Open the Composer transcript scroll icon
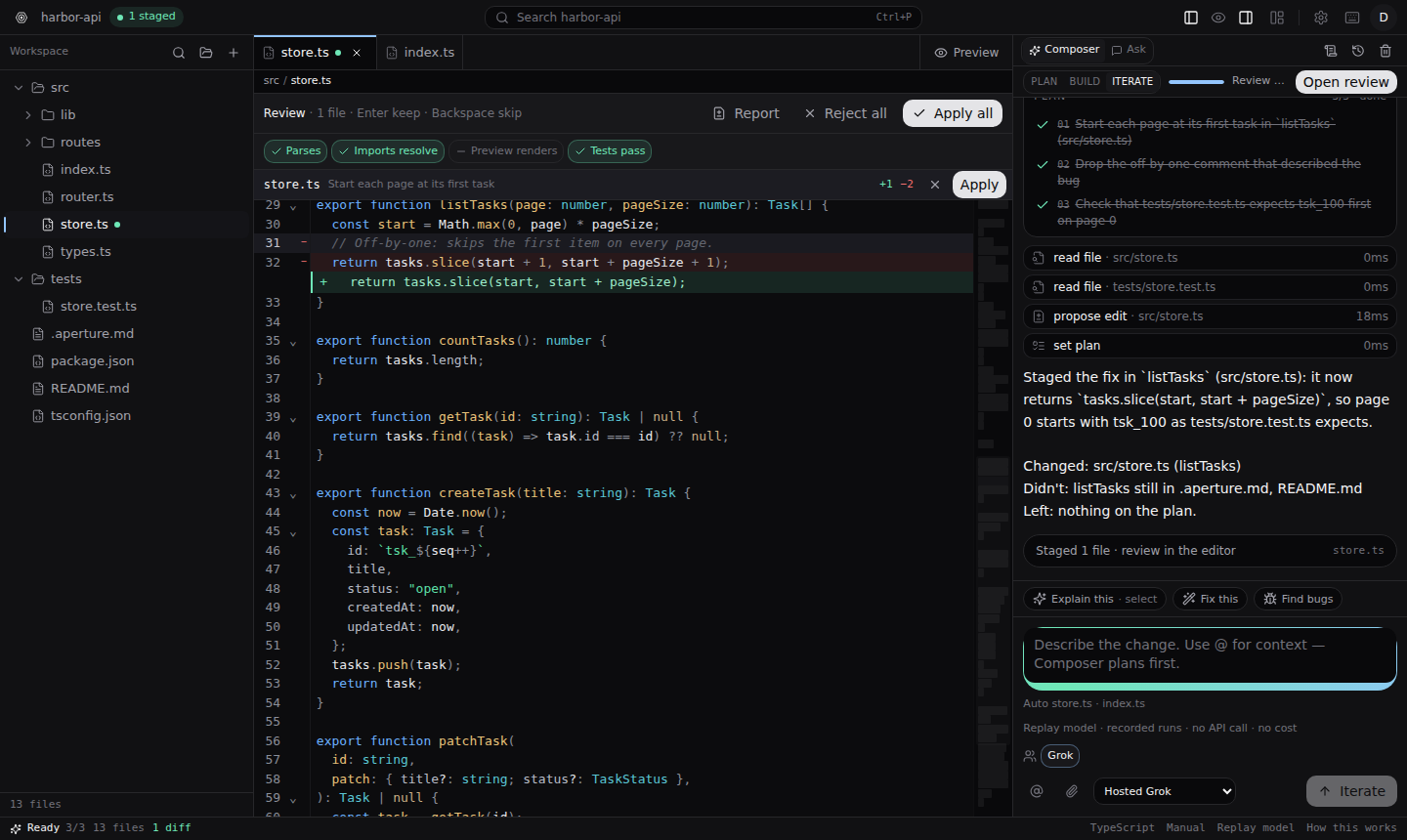This screenshot has height=840, width=1407. coord(1331,51)
